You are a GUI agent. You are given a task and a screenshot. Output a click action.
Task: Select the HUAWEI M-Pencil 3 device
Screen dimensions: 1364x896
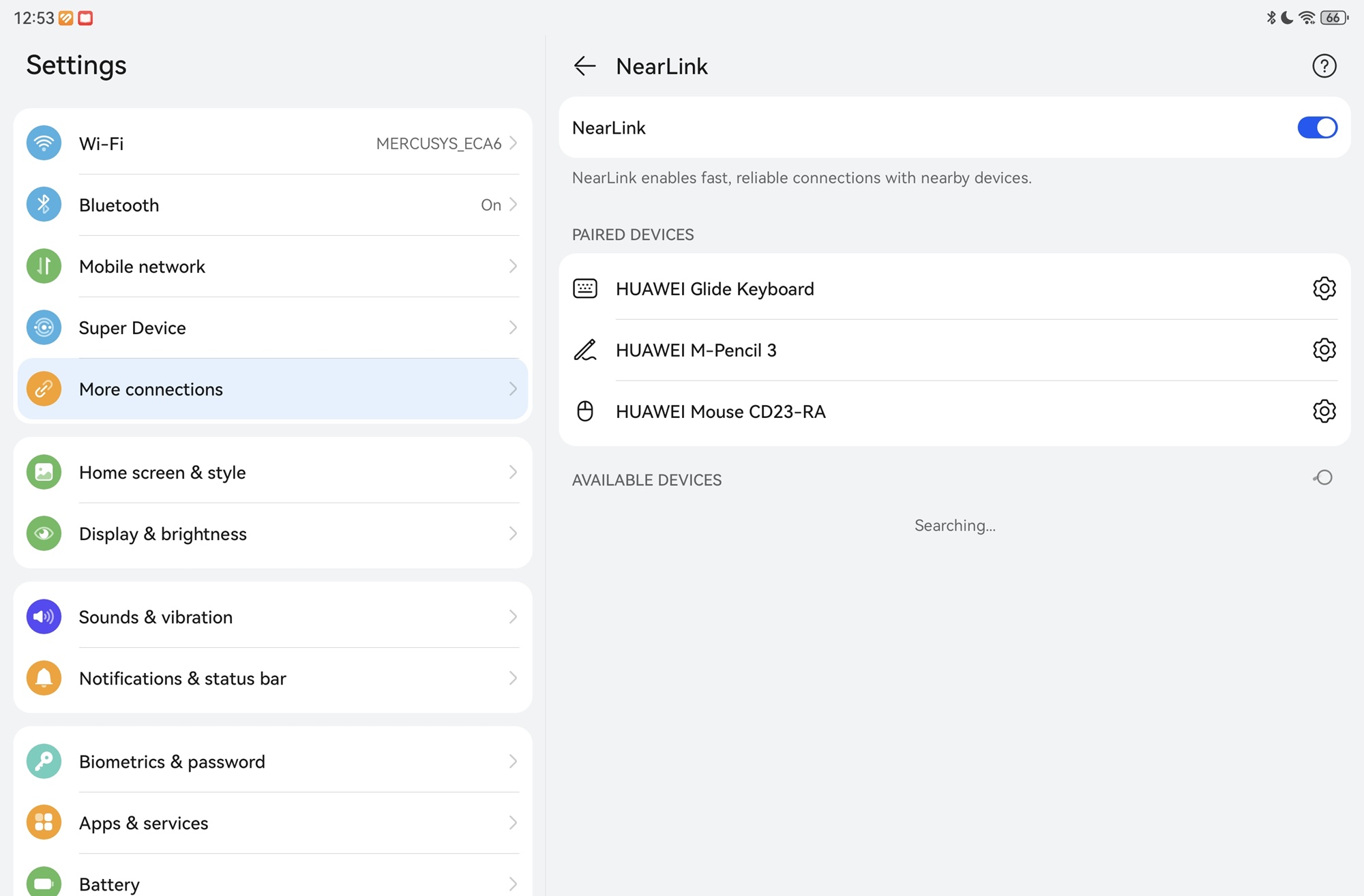click(954, 350)
